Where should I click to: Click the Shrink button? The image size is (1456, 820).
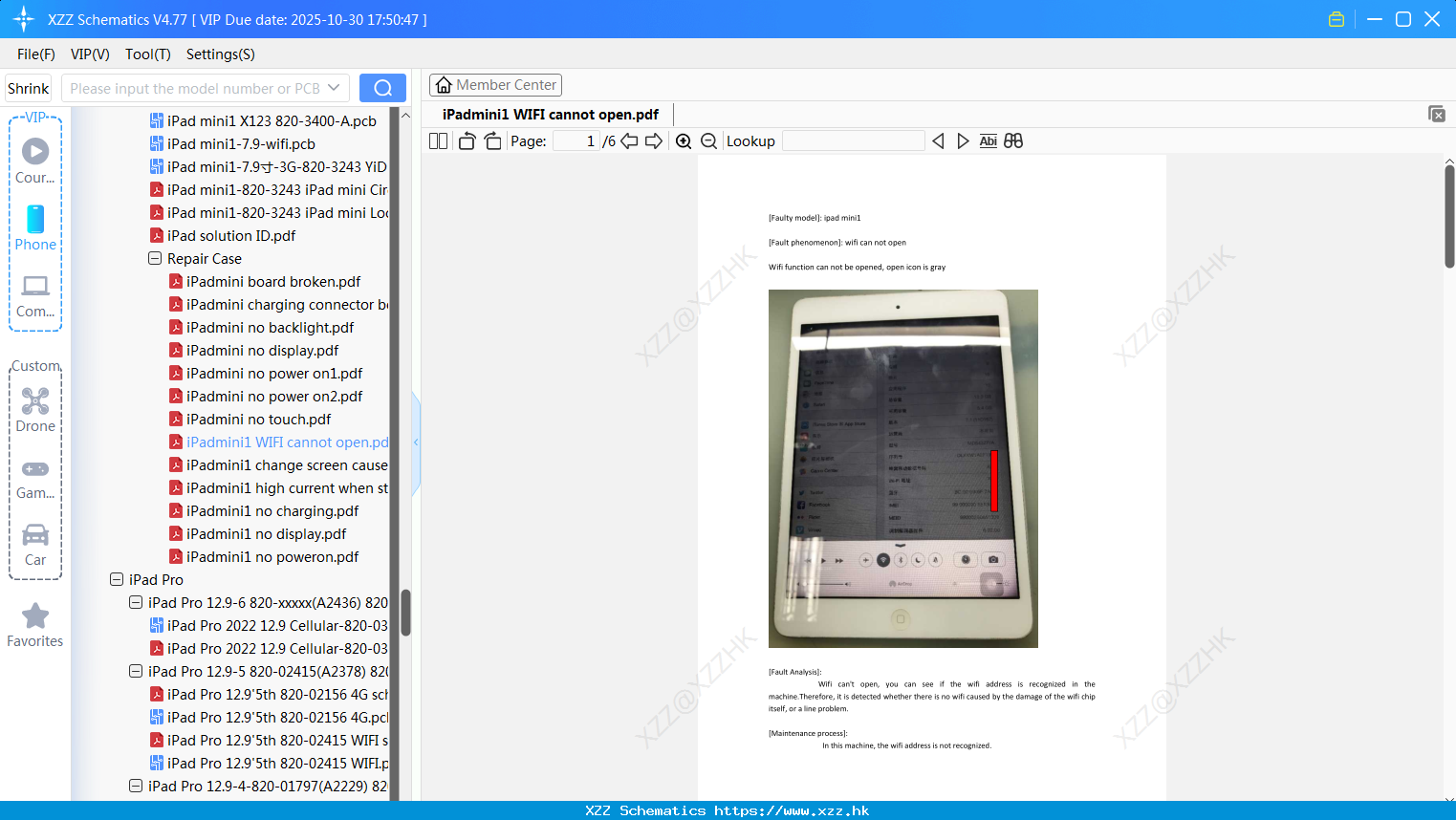pyautogui.click(x=28, y=88)
